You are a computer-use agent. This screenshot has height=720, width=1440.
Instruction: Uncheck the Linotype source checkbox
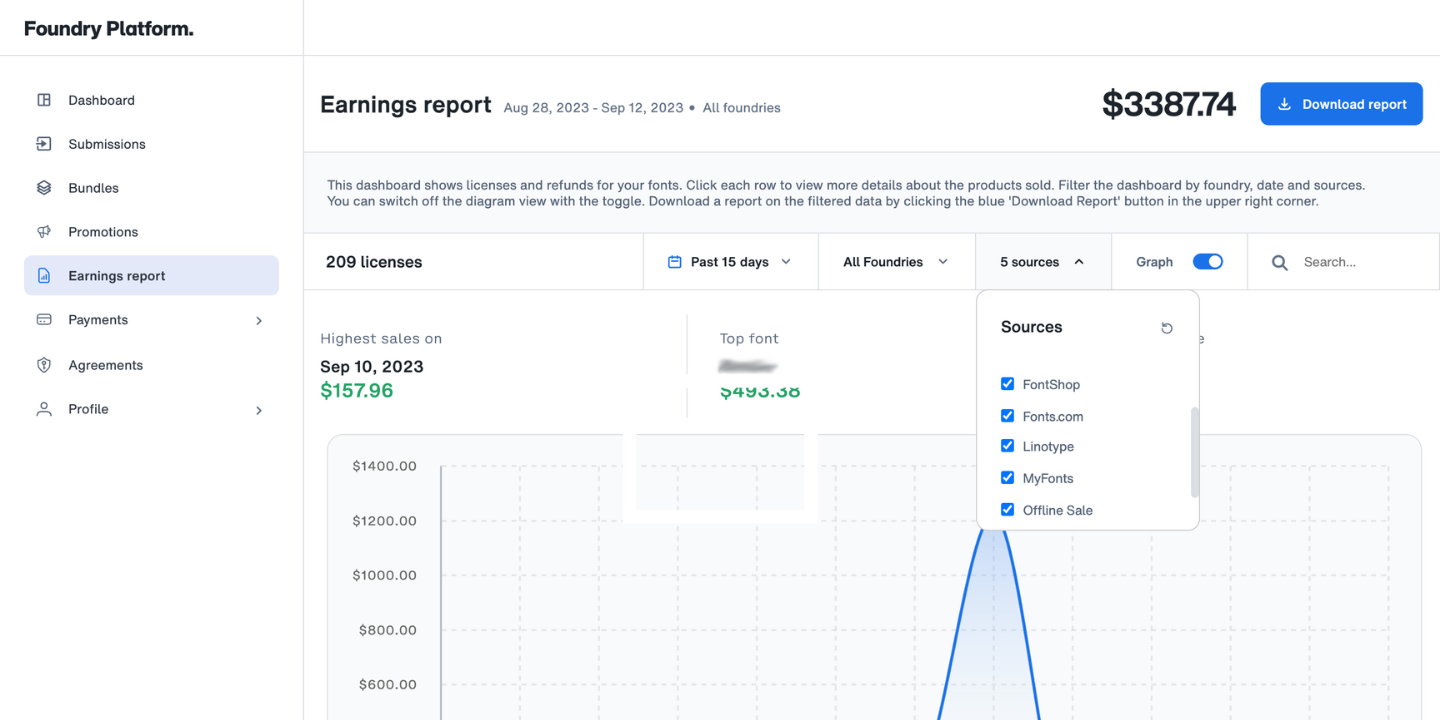click(x=1008, y=446)
